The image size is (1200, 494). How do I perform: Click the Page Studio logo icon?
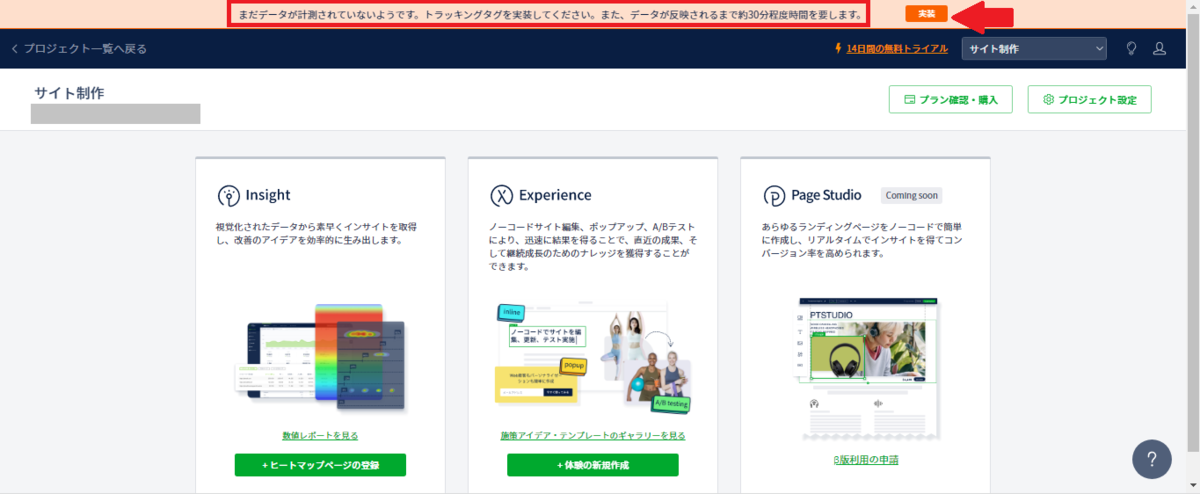[x=773, y=195]
